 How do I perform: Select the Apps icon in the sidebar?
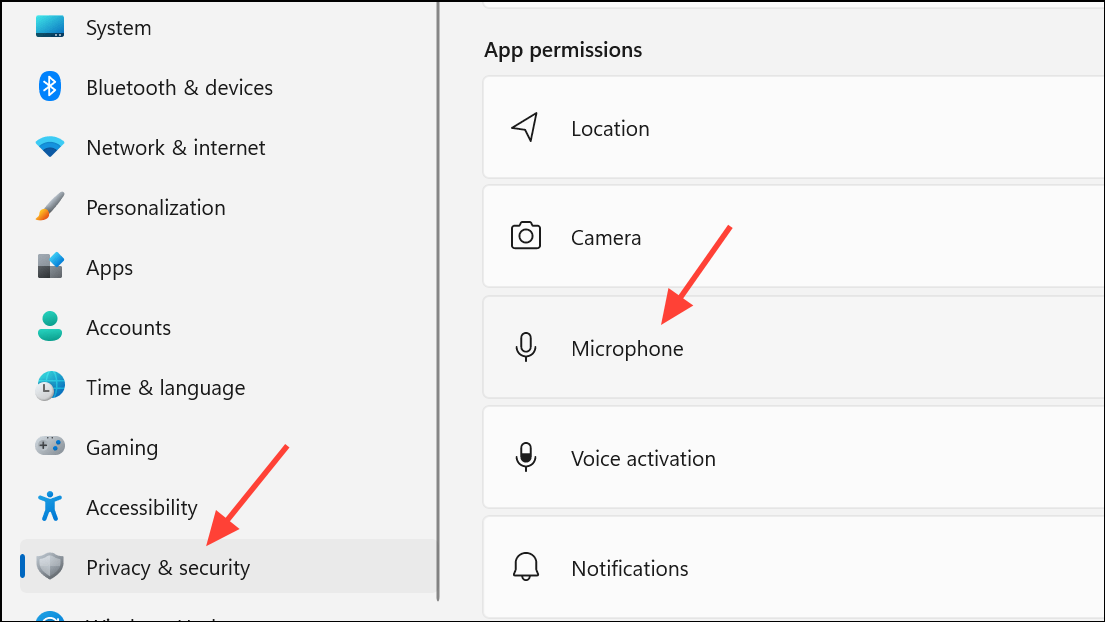tap(50, 267)
